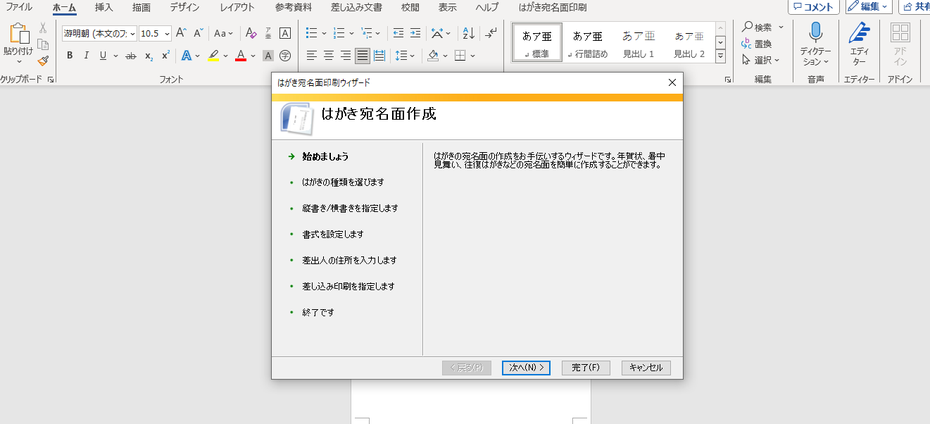The height and width of the screenshot is (424, 930).
Task: Apply the 行間詰め style
Action: tap(587, 43)
